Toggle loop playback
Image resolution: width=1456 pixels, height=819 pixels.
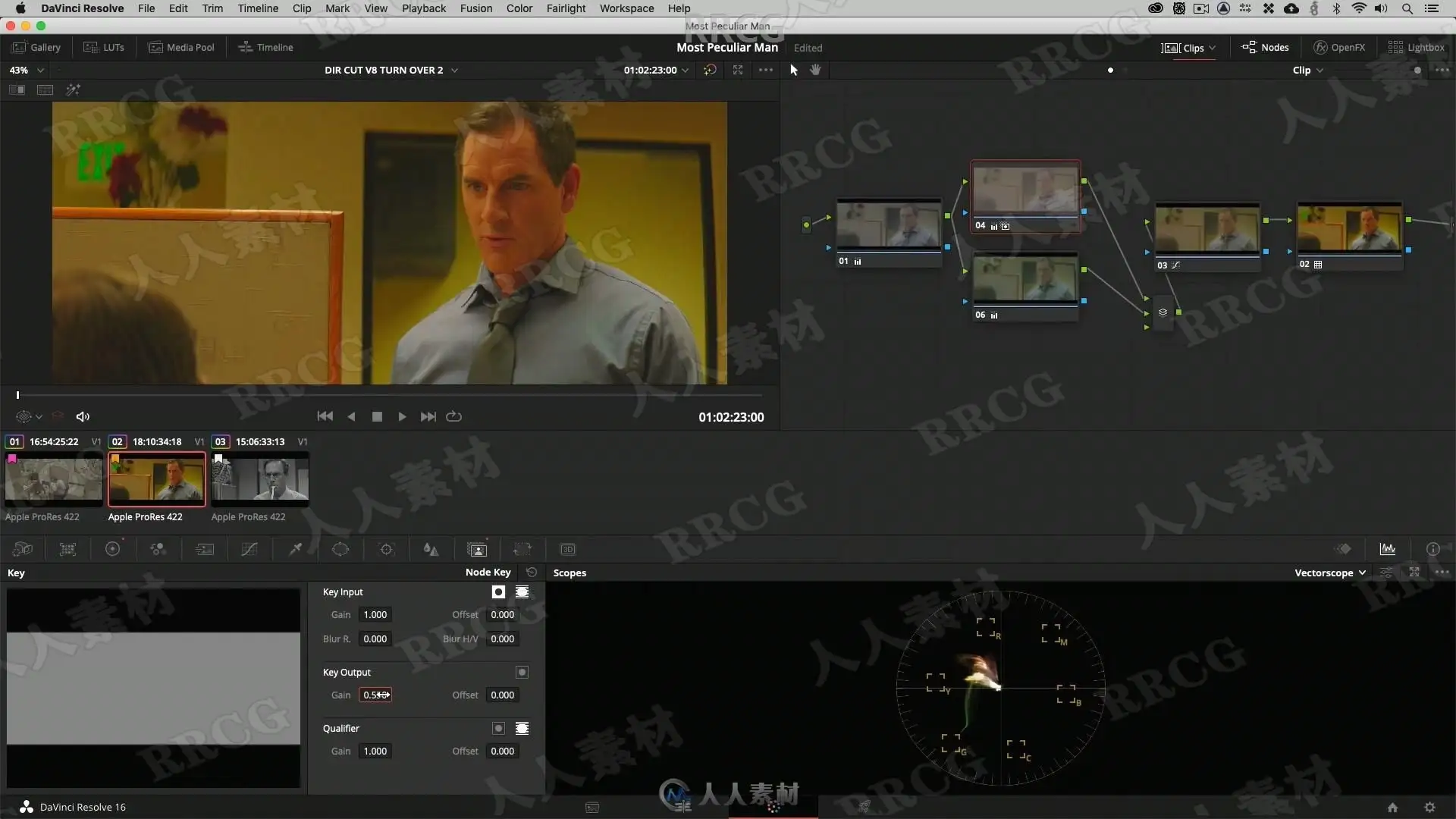[453, 416]
